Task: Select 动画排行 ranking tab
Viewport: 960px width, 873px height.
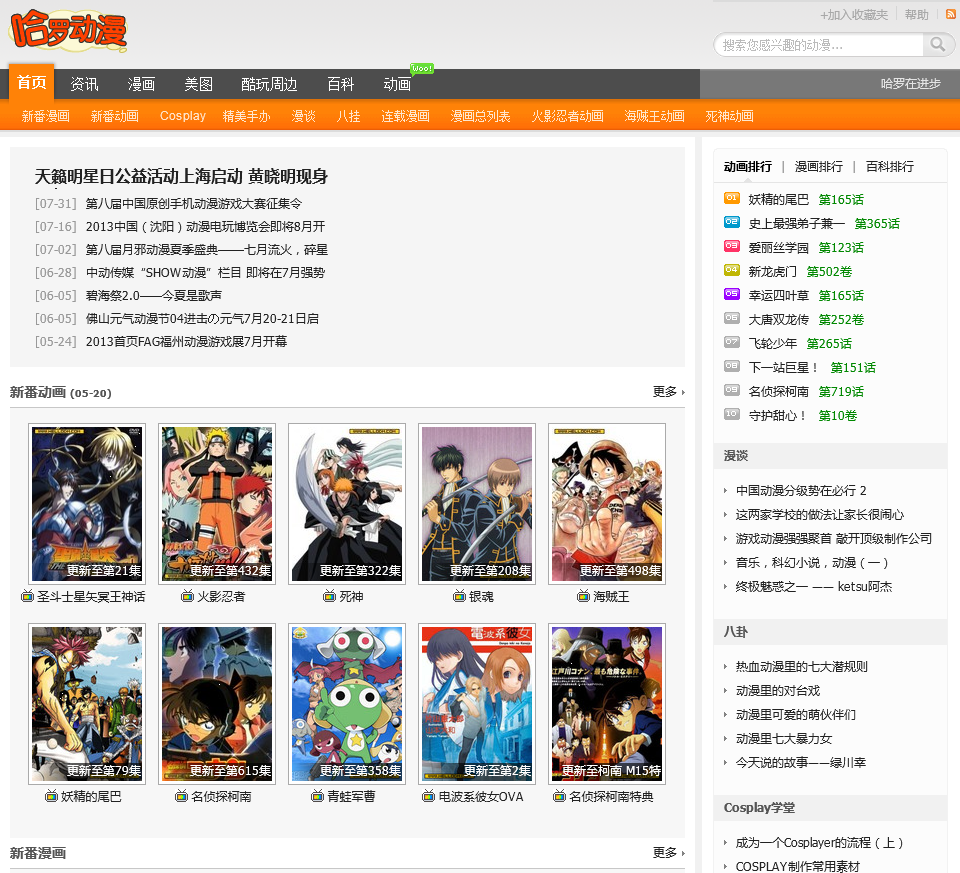Action: 748,167
